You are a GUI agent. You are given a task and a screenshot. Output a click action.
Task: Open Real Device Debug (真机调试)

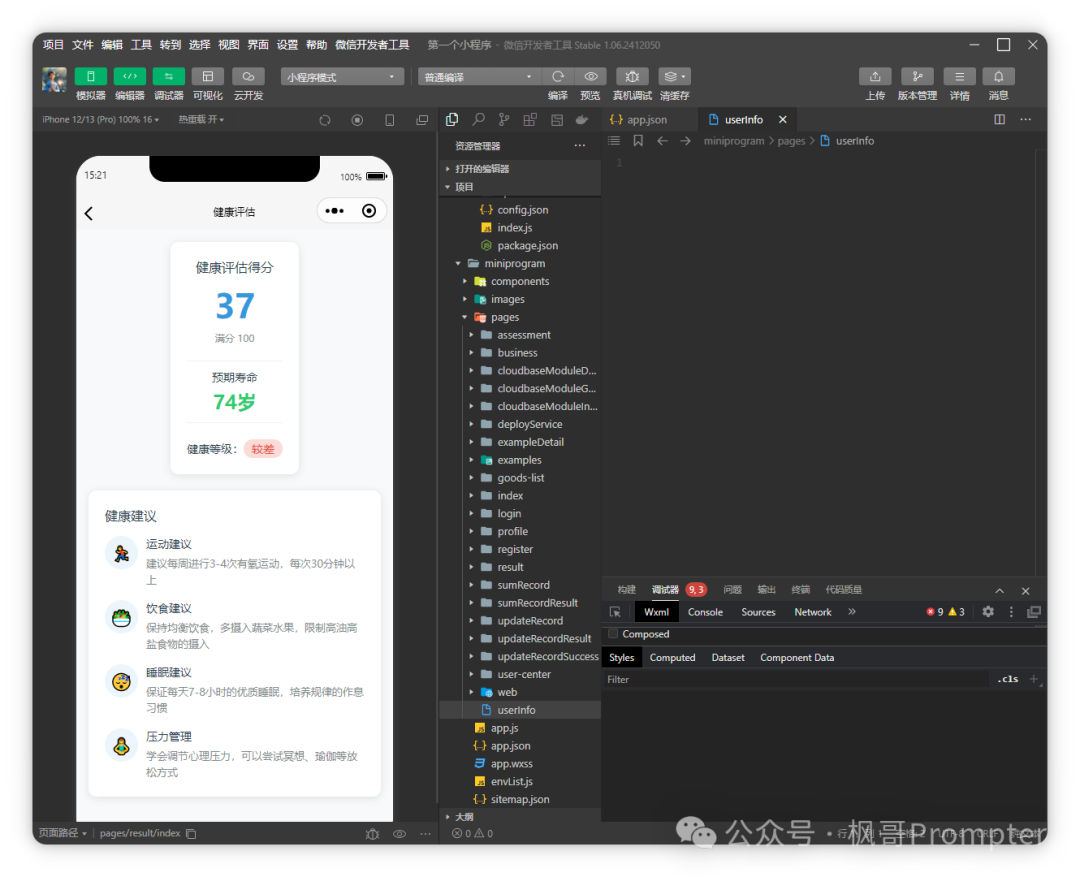click(x=632, y=77)
